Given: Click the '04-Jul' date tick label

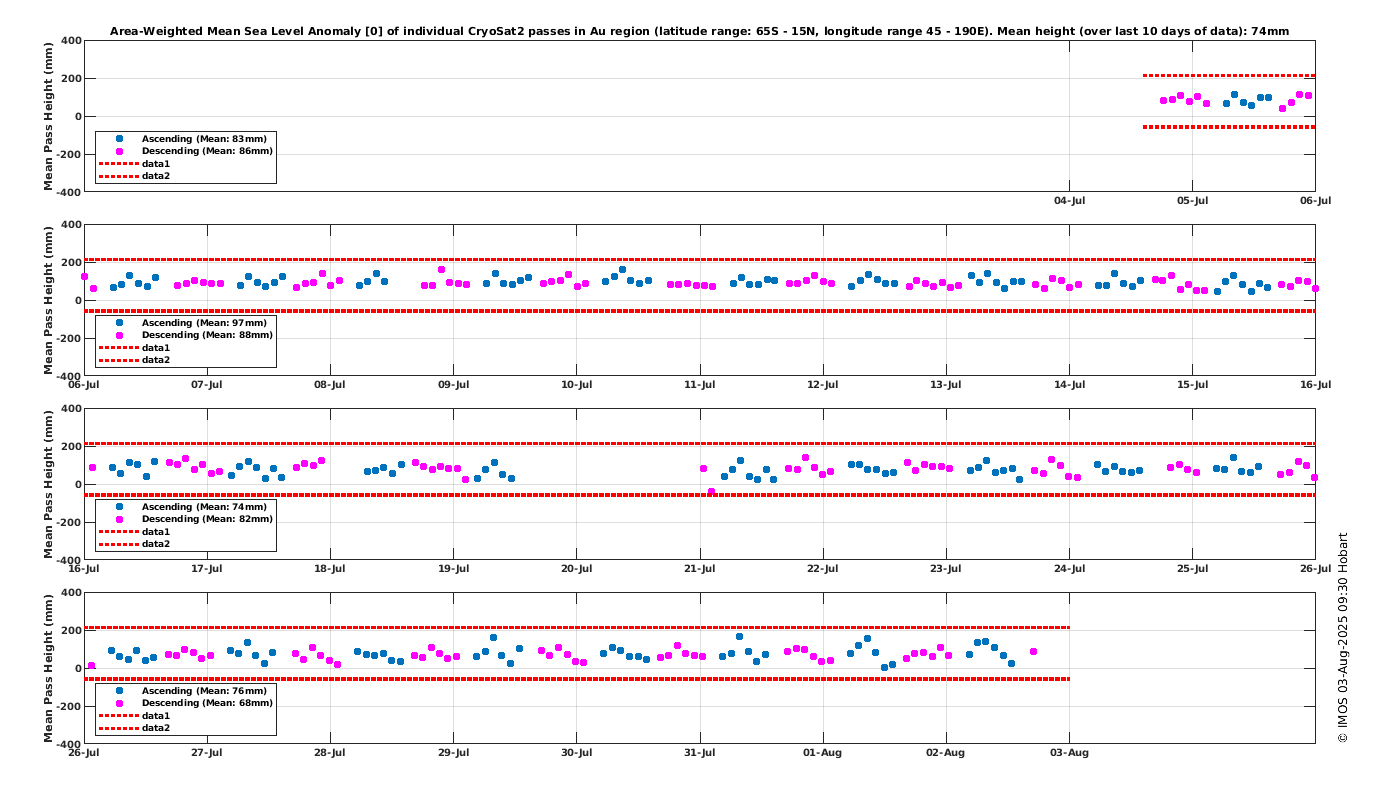Looking at the screenshot, I should coord(1069,201).
